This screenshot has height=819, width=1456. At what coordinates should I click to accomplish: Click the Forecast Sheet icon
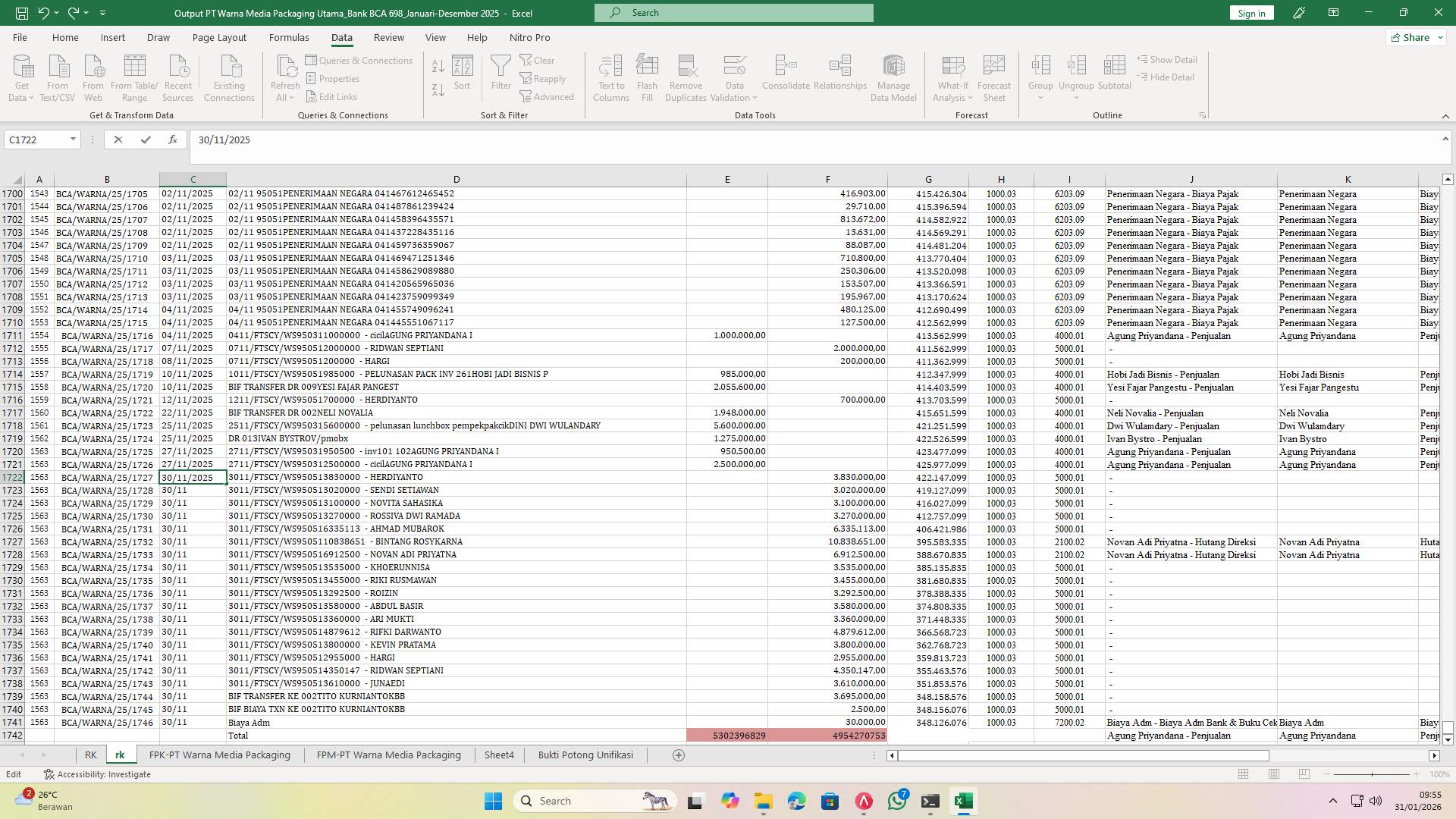click(x=994, y=76)
